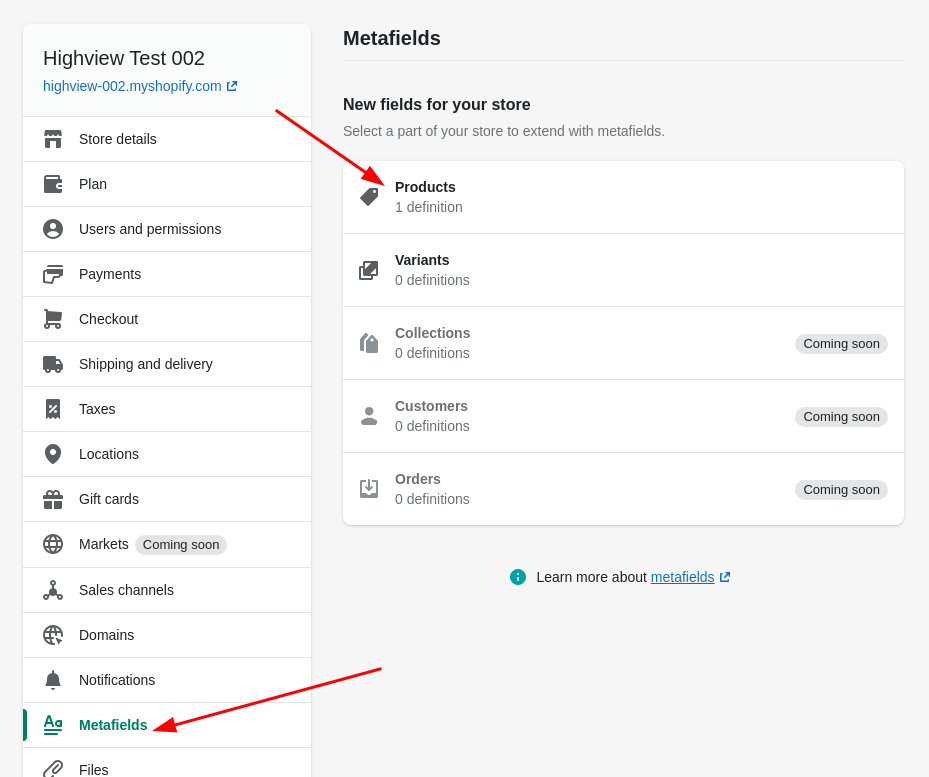Open Users and permissions settings
This screenshot has height=777, width=929.
point(150,229)
